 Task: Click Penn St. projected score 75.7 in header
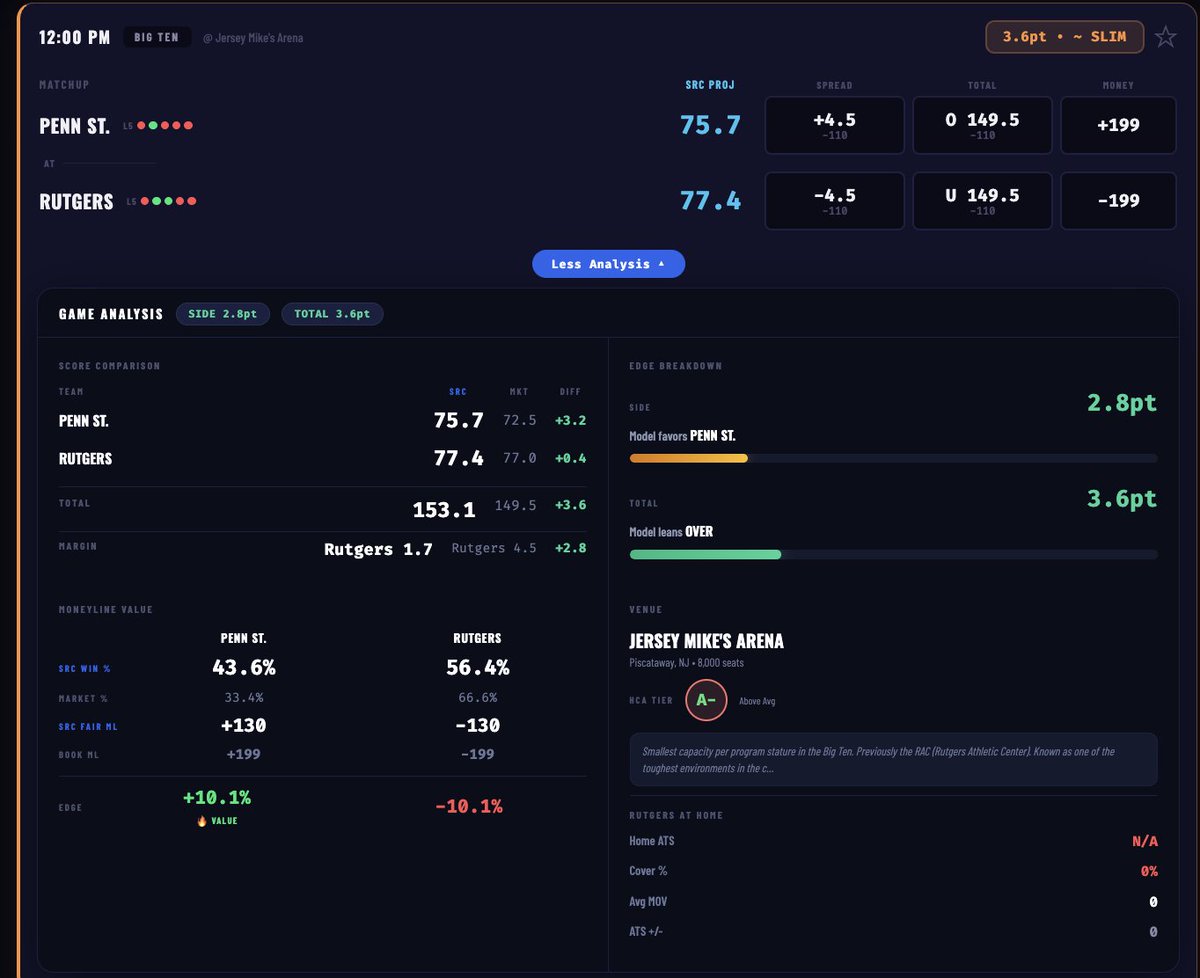coord(710,125)
